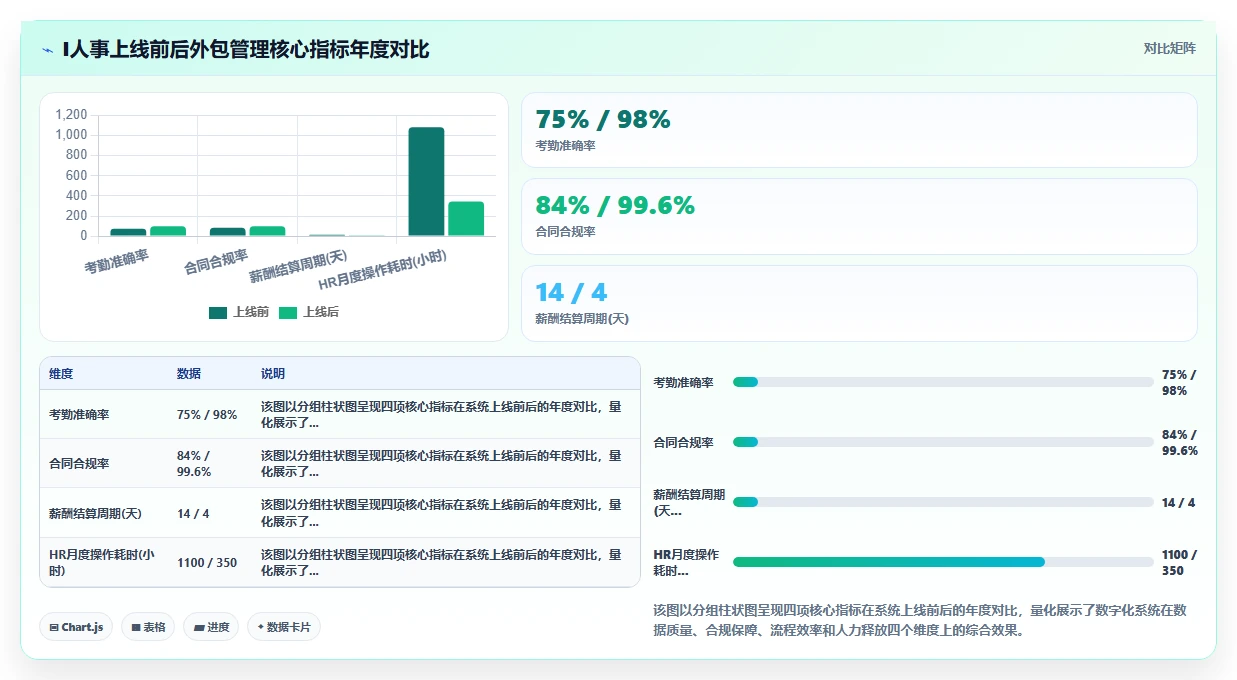Open the Chart.js chip
The image size is (1237, 680).
[x=77, y=627]
